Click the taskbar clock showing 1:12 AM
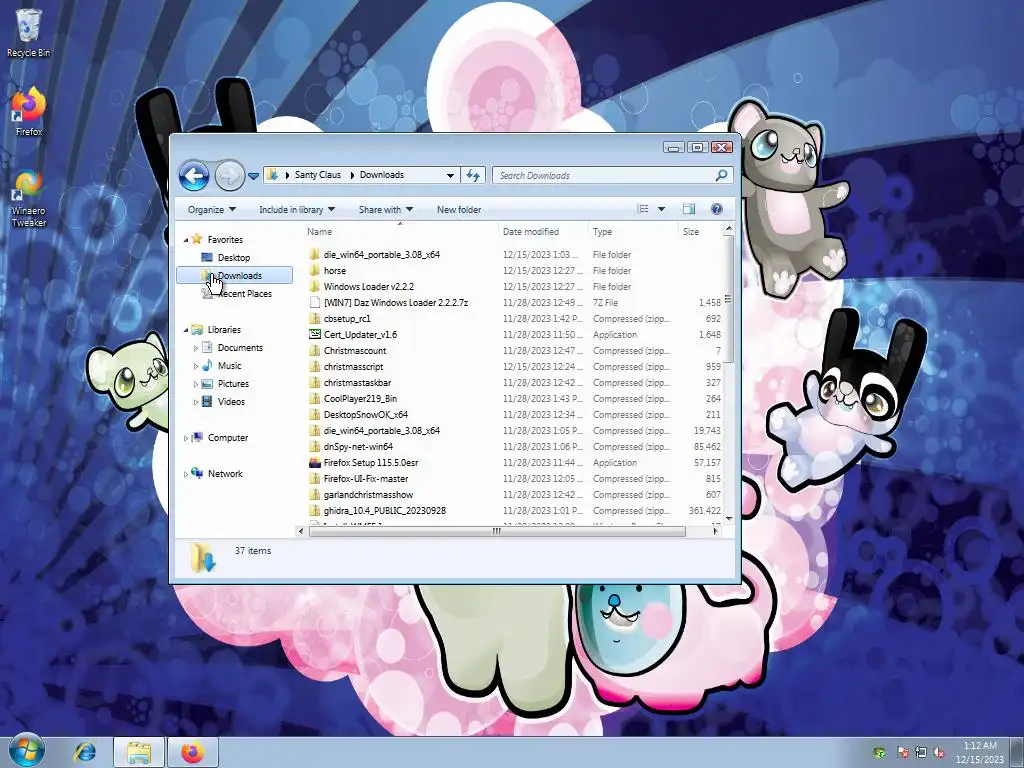This screenshot has height=768, width=1024. [980, 752]
